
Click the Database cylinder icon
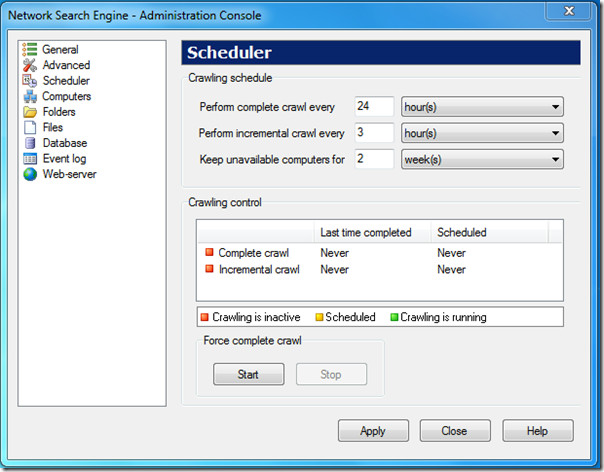[30, 143]
